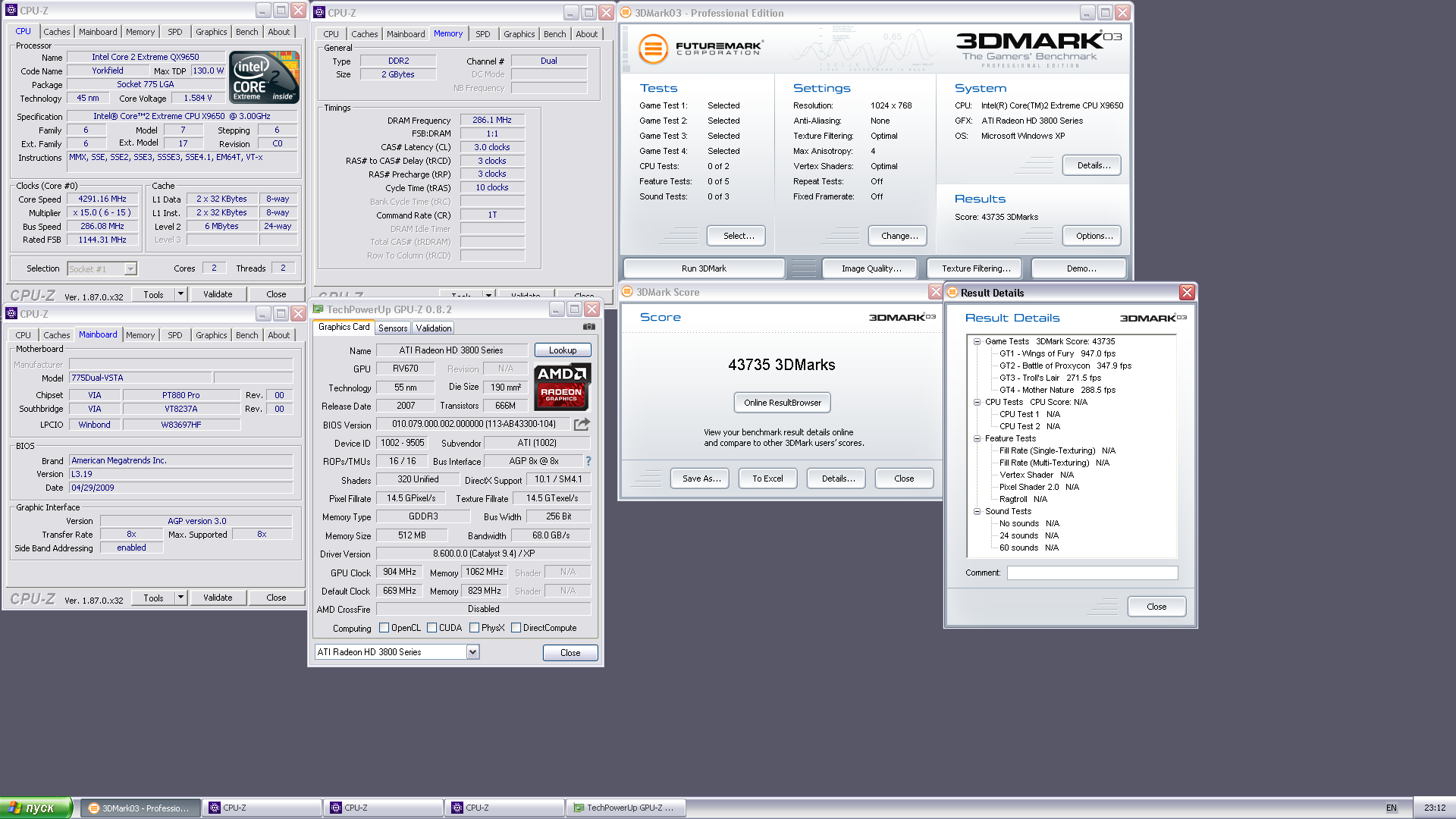Click Validate in CPU-Z Mainboard window
This screenshot has width=1456, height=819.
(x=218, y=598)
